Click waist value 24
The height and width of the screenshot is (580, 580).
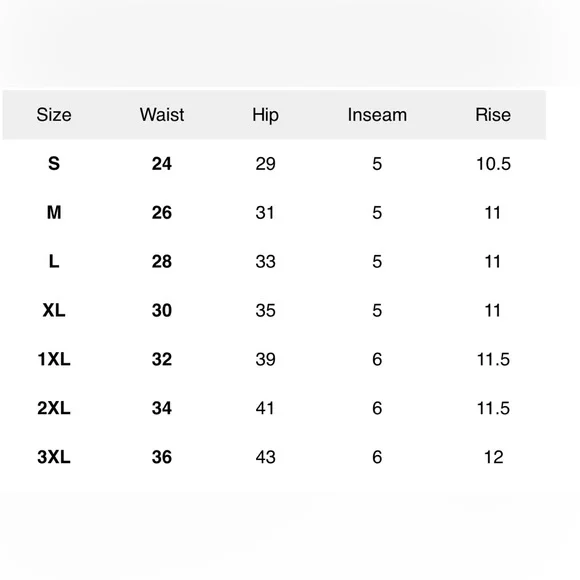tap(162, 163)
